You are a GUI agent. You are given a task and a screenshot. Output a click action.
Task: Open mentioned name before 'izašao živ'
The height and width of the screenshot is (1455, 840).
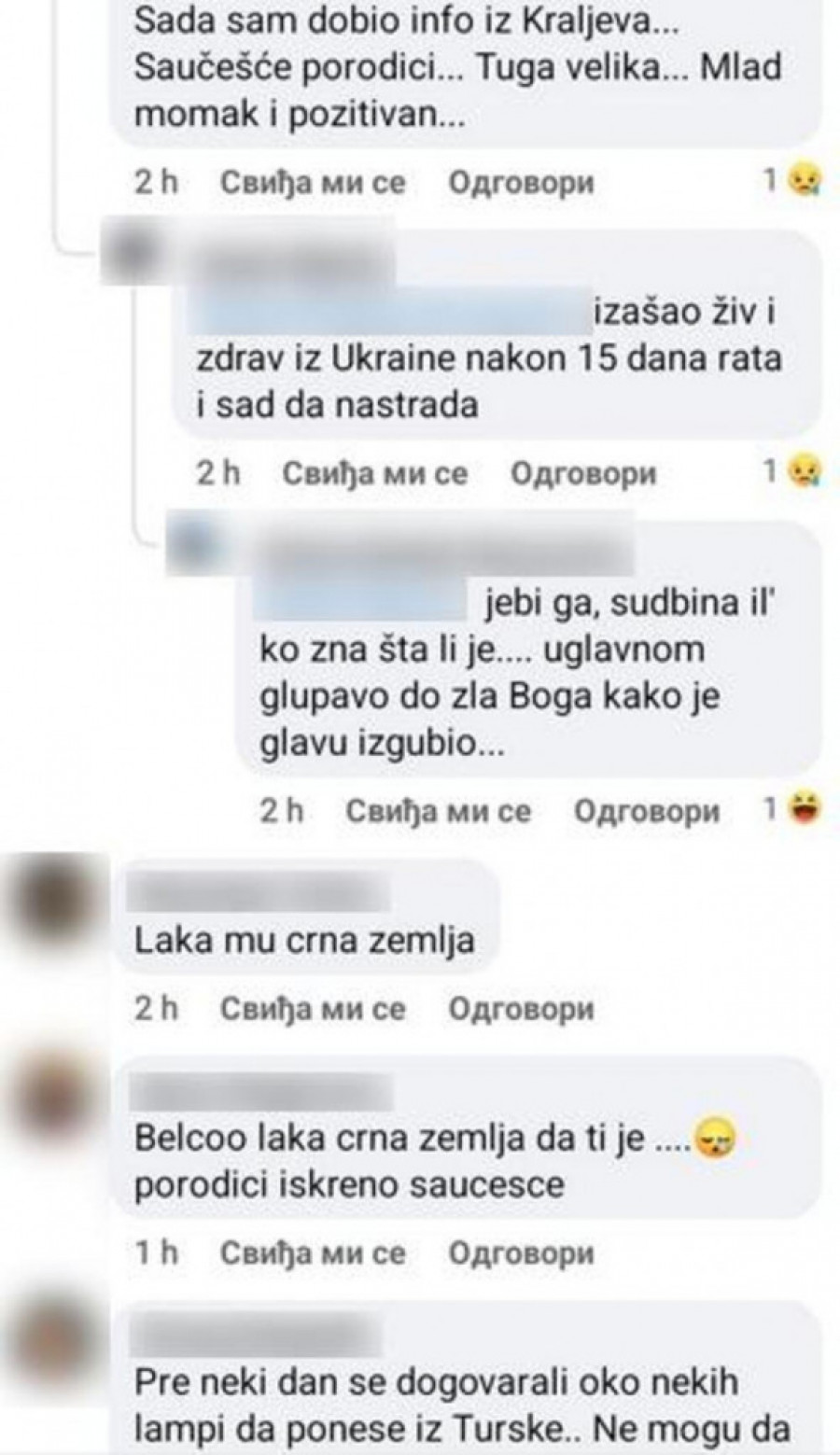coord(390,312)
